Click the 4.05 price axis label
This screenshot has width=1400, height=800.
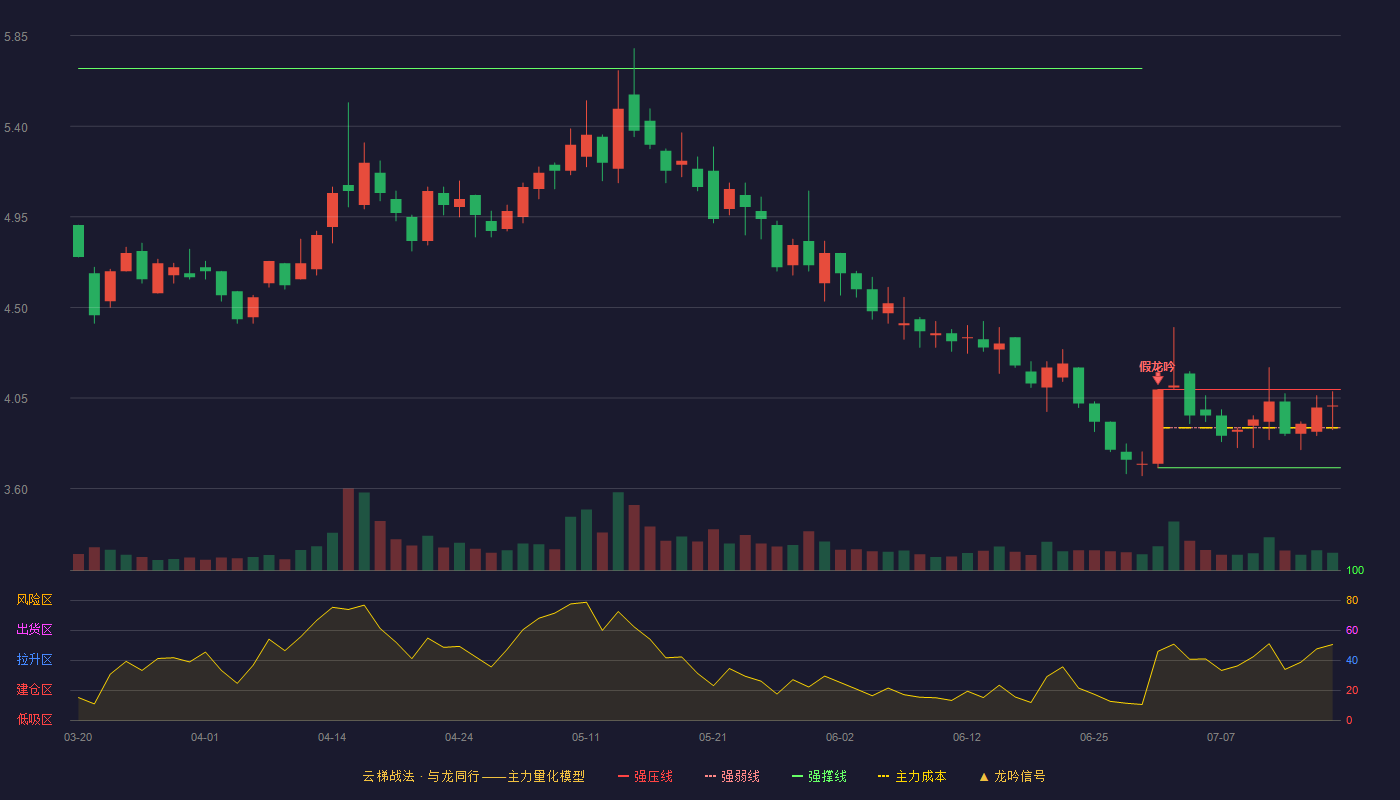pyautogui.click(x=16, y=399)
